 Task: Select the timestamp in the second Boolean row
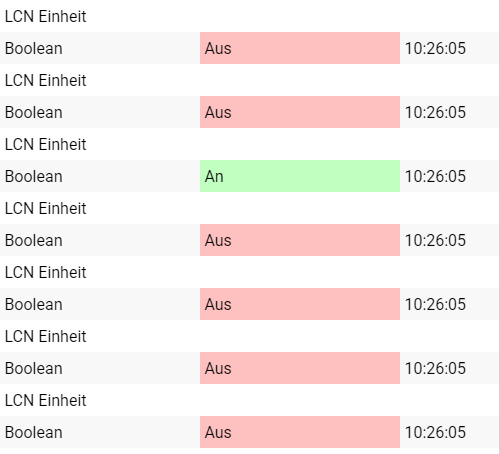(x=435, y=112)
